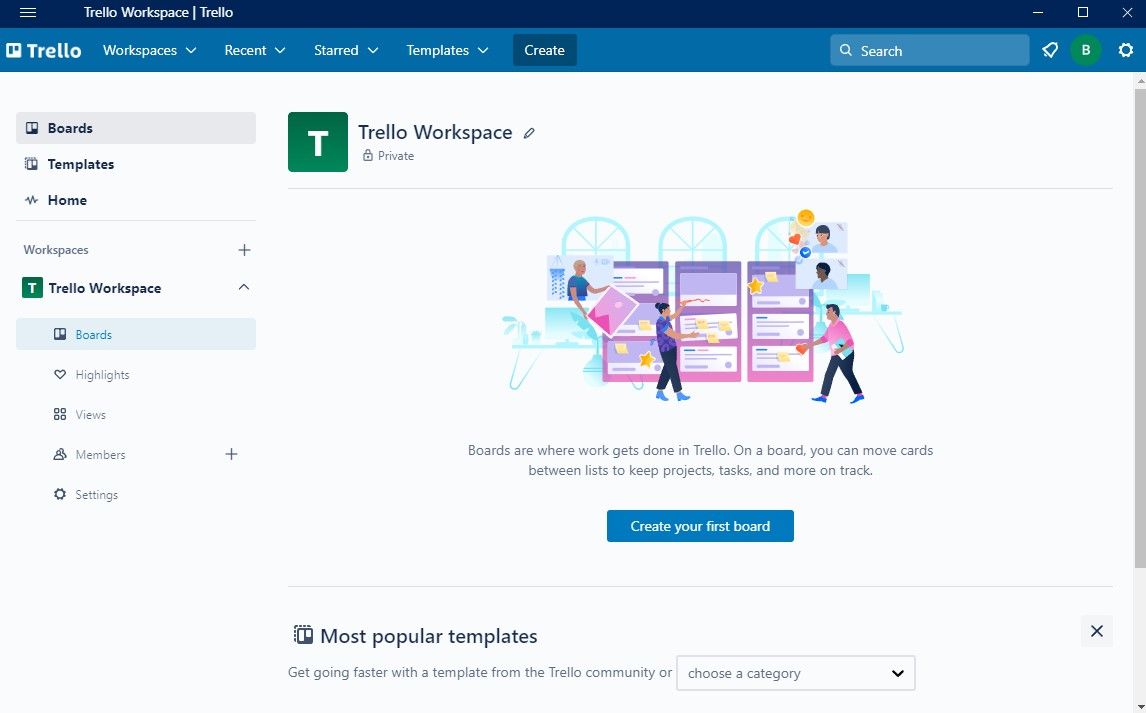Screen dimensions: 1146x713
Task: Select Boards at top of sidebar
Action: pyautogui.click(x=136, y=128)
